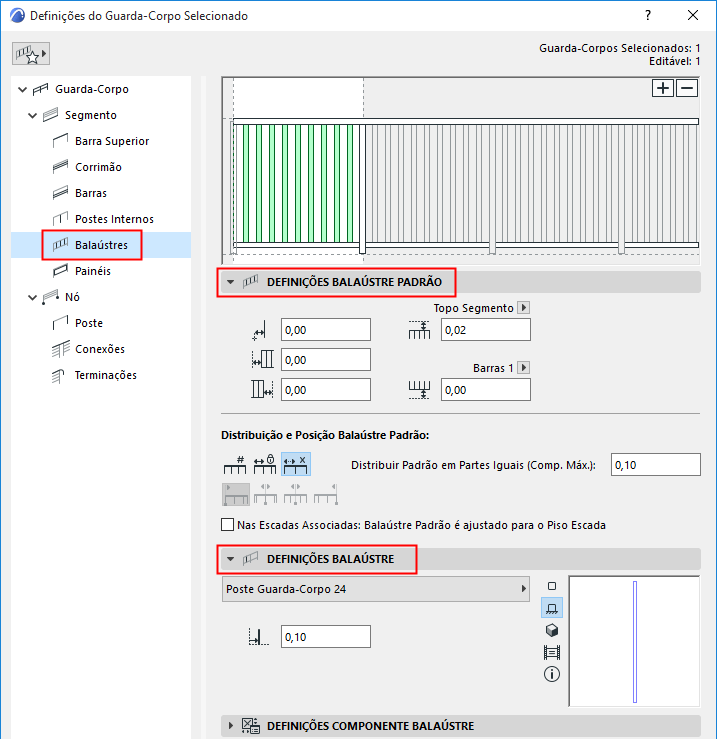
Task: Click the help question mark button
Action: coord(648,16)
